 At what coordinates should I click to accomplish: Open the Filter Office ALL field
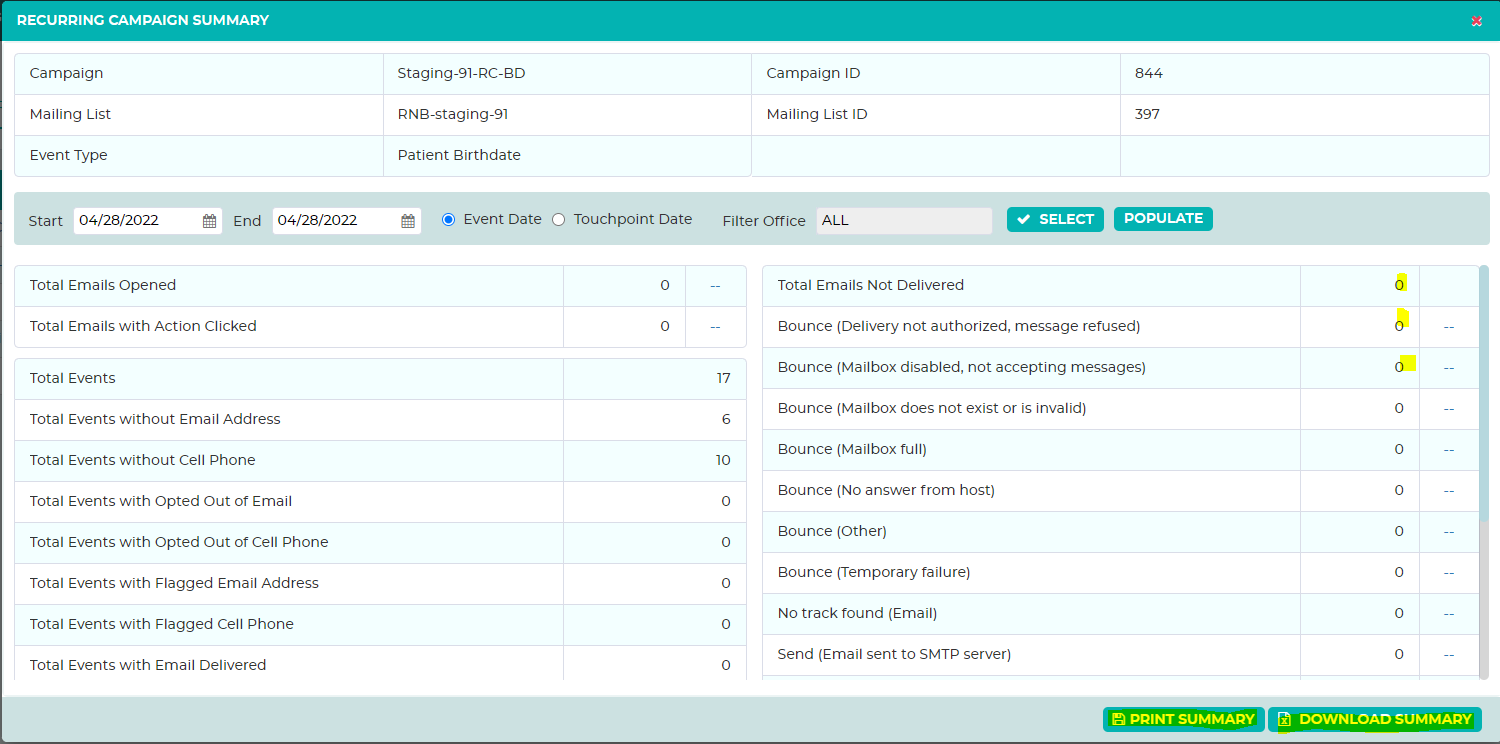click(904, 221)
